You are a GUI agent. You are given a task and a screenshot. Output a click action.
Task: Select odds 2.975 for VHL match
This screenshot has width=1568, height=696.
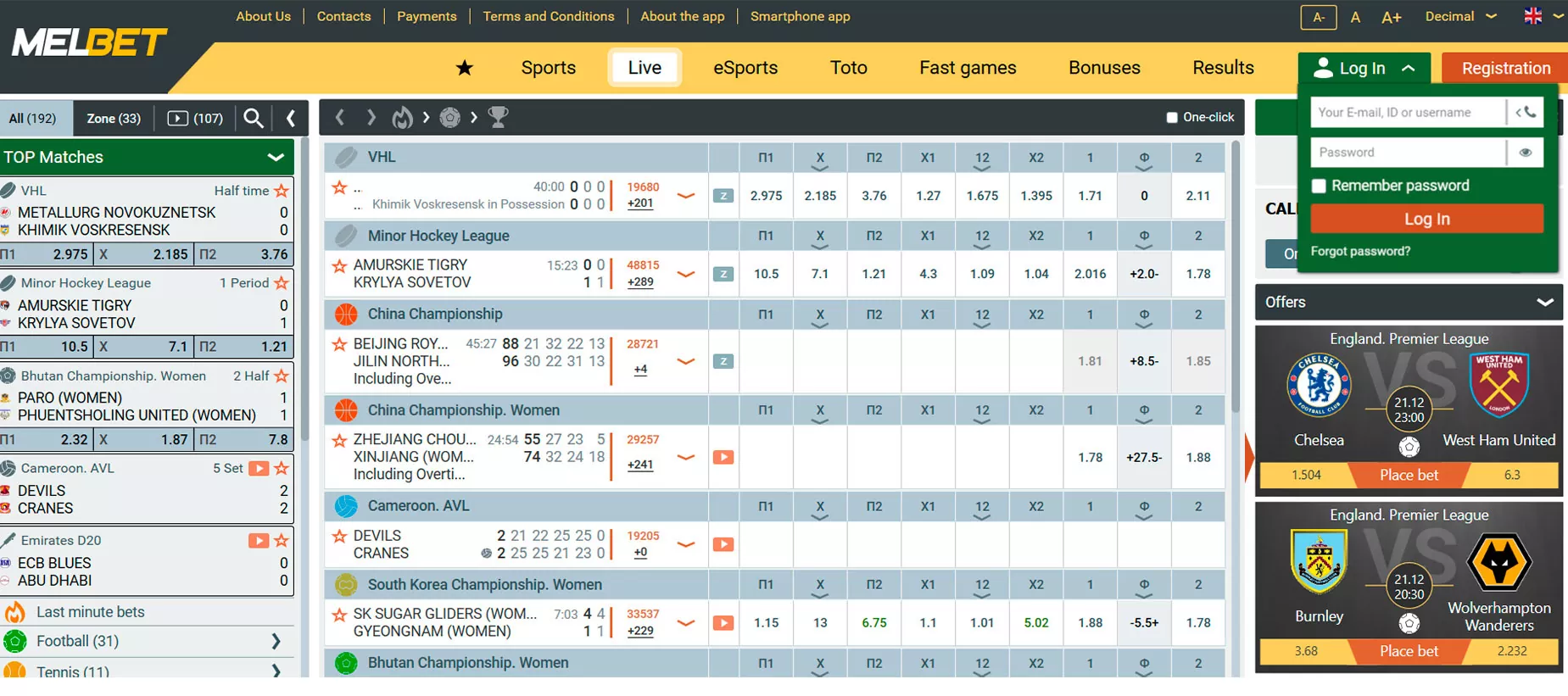(766, 196)
